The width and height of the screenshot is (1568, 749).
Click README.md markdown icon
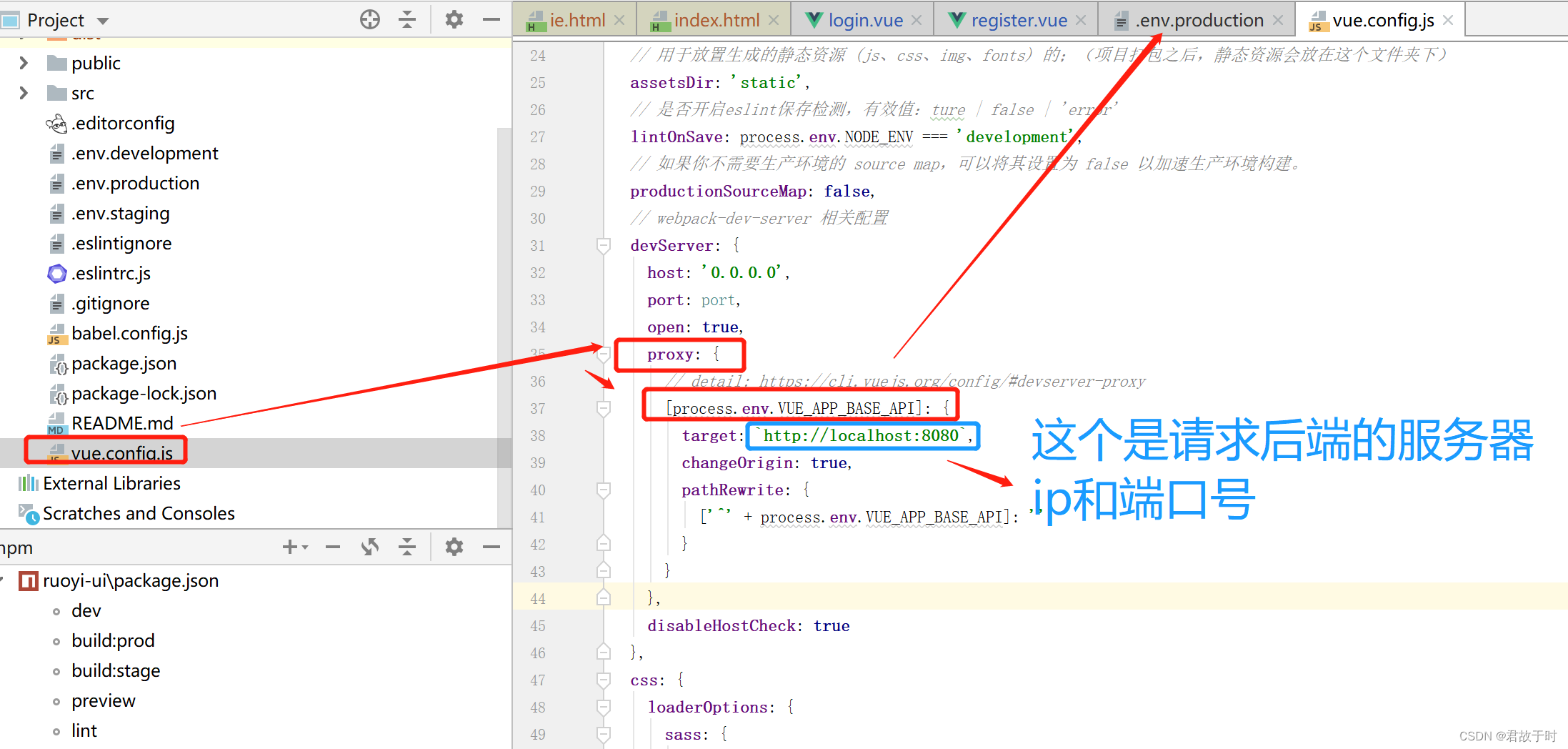tap(56, 424)
